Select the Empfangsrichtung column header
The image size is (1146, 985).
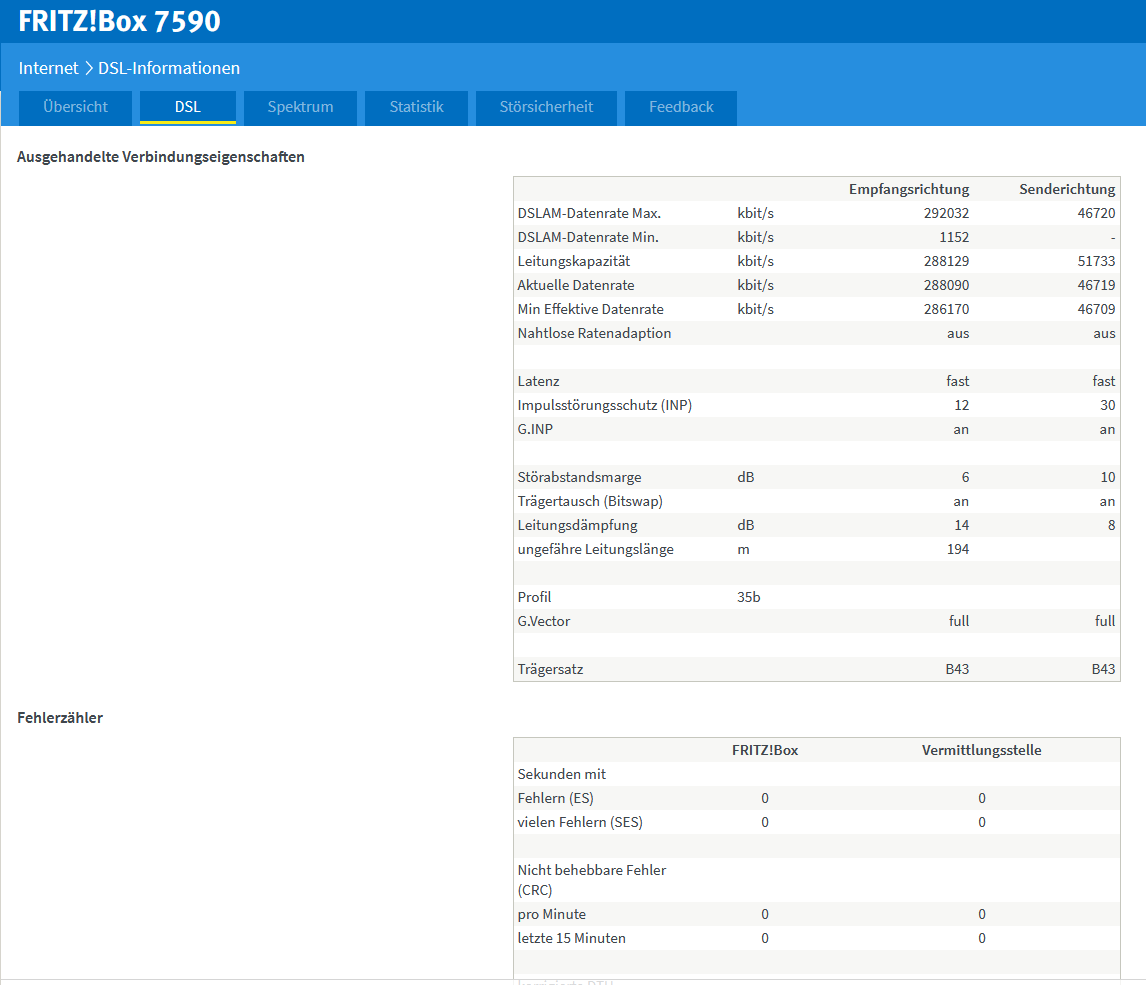[908, 189]
